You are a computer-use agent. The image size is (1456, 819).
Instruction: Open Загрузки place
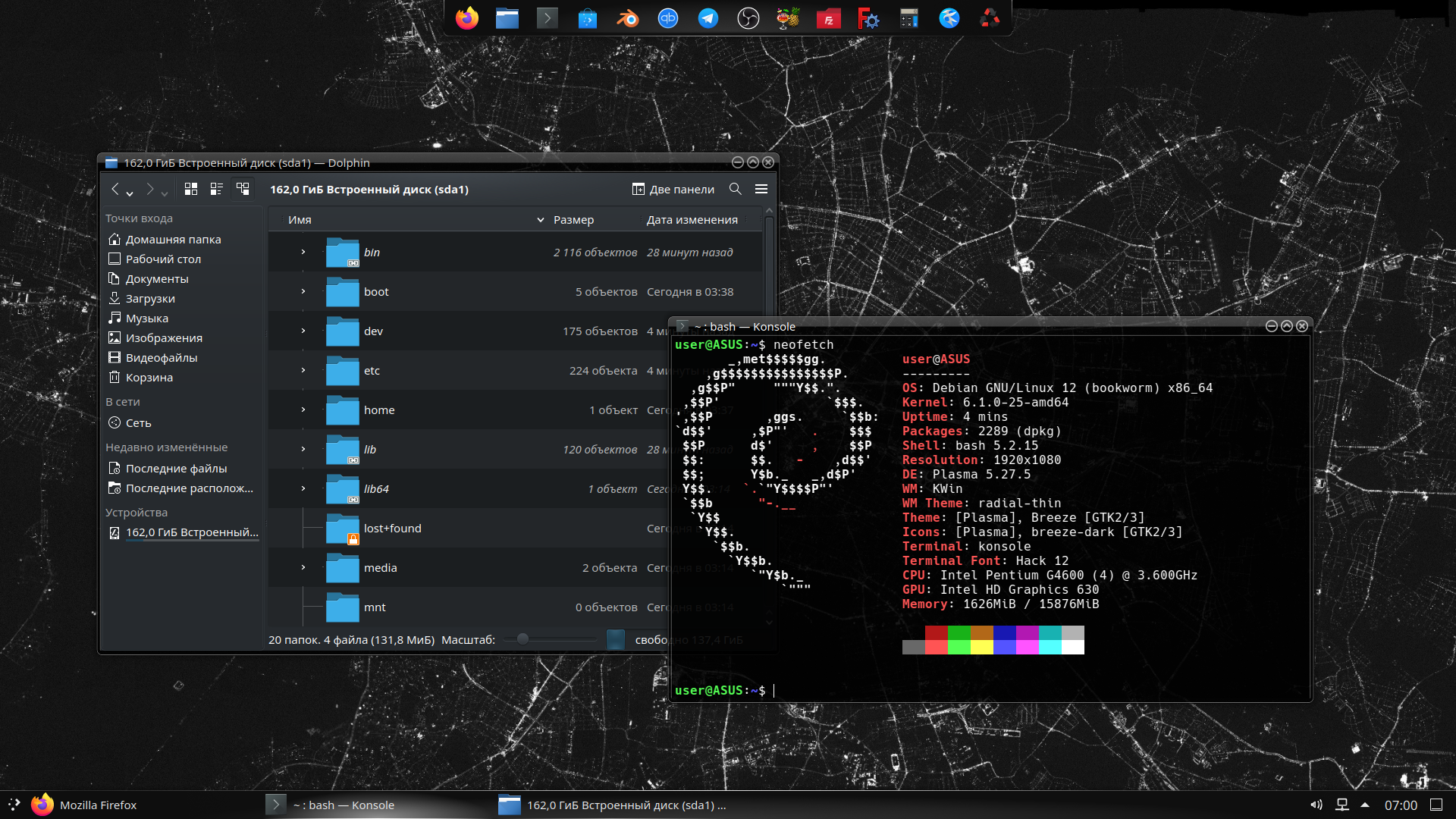[182, 298]
